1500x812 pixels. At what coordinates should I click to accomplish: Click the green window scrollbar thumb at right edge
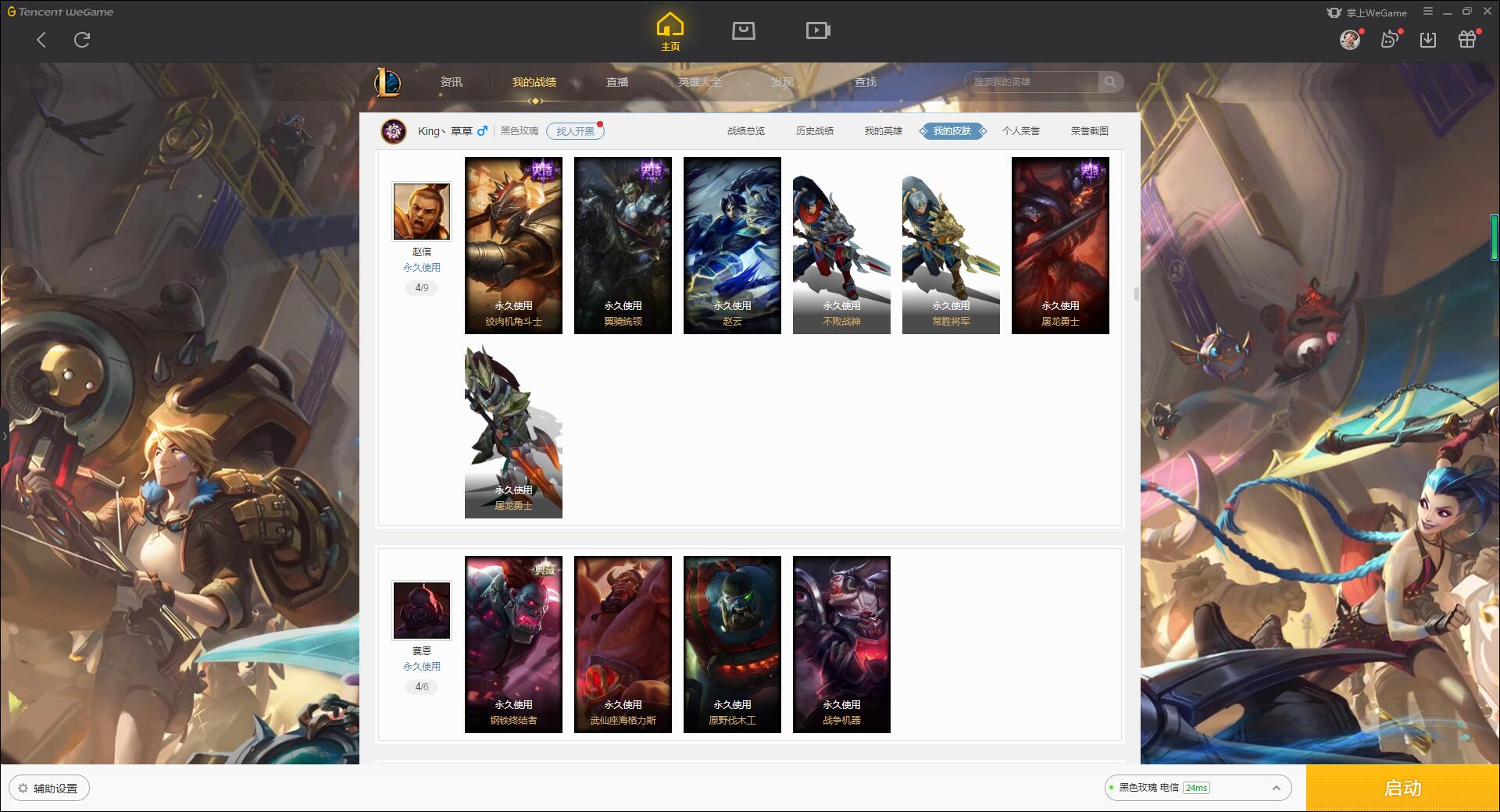(1495, 237)
